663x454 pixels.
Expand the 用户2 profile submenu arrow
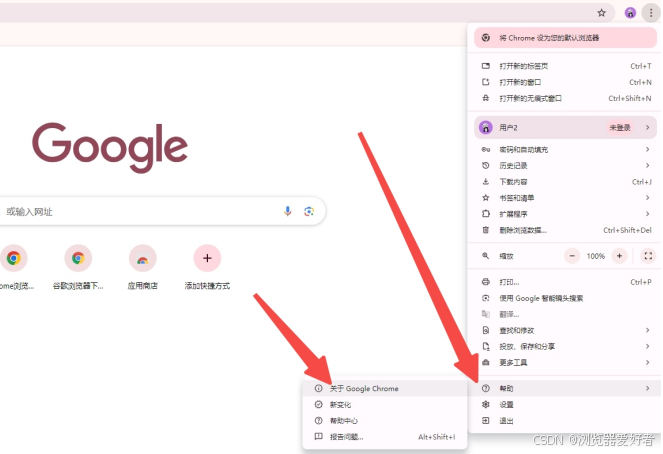point(647,127)
